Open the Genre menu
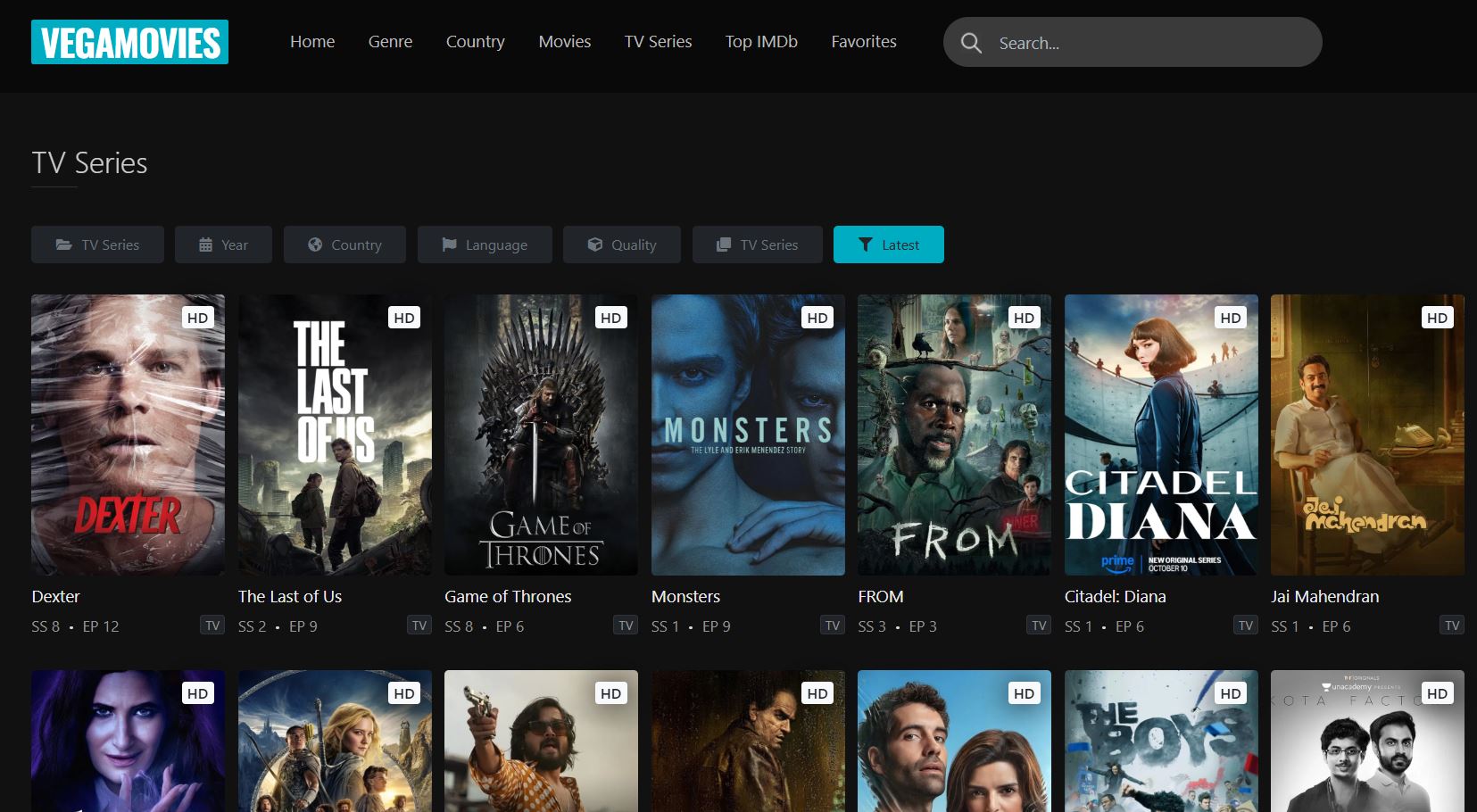Screen dimensions: 1477x812 390,42
